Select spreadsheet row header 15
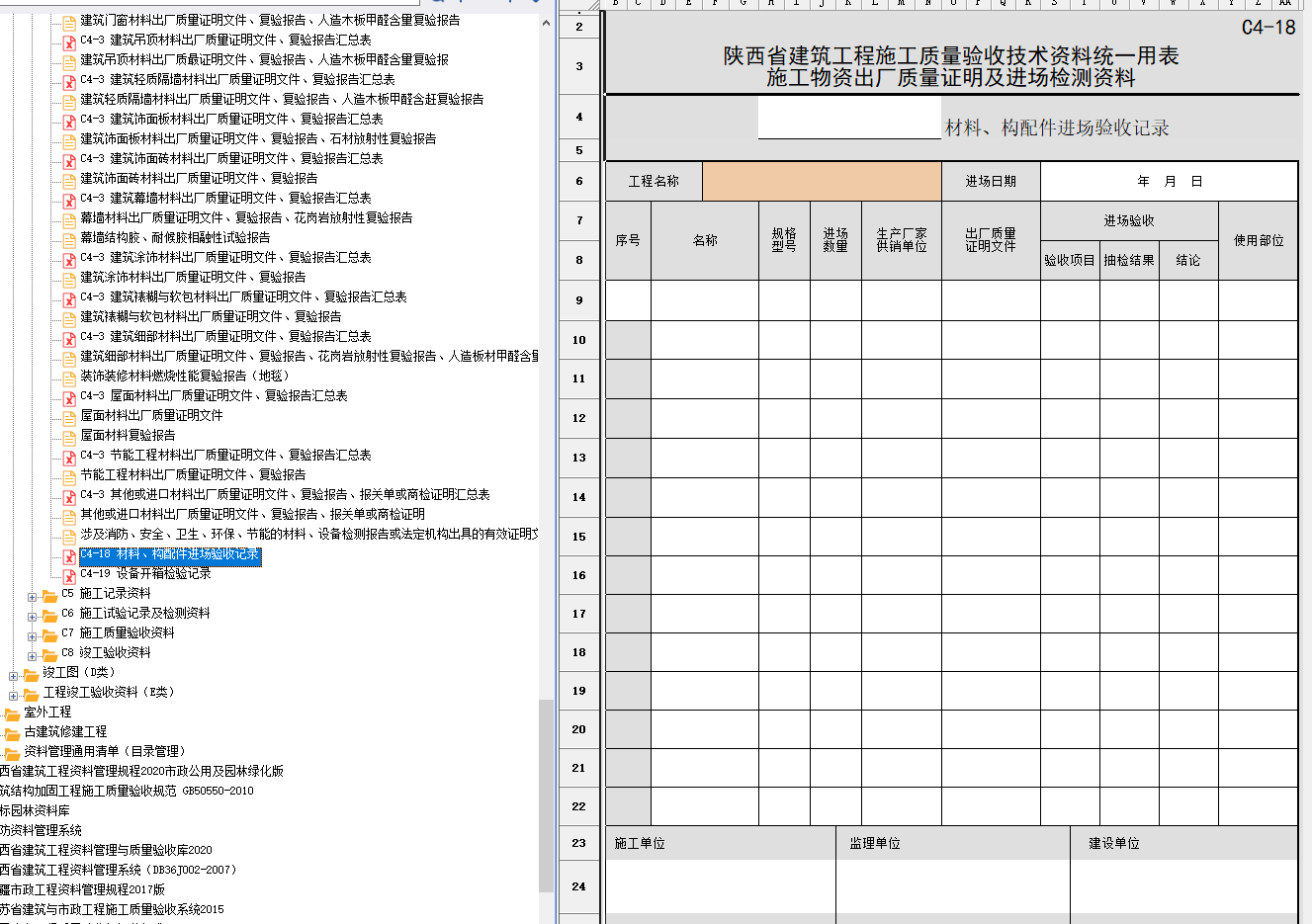This screenshot has height=924, width=1312. (579, 537)
